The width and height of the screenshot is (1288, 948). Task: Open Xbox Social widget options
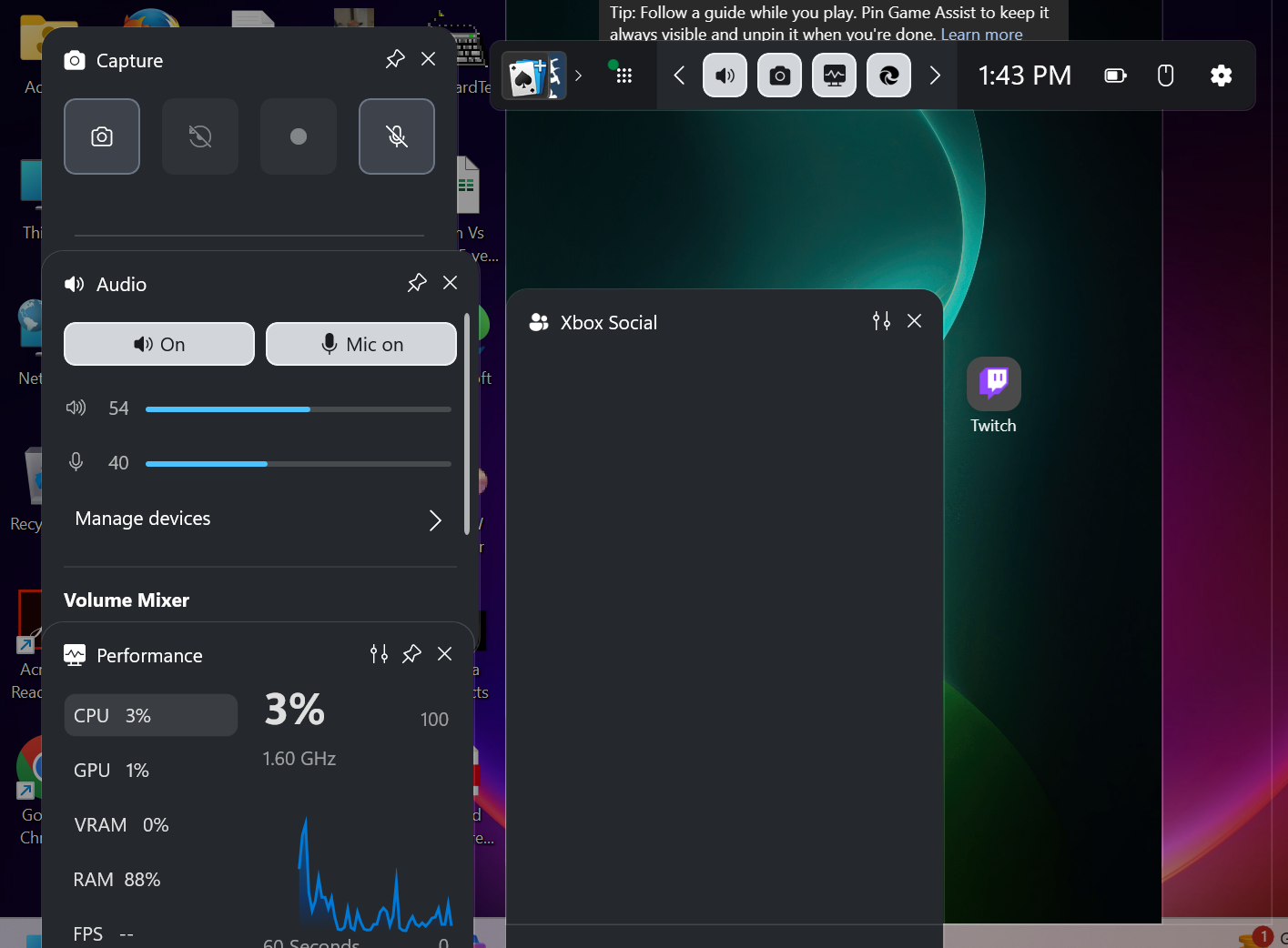(x=880, y=321)
